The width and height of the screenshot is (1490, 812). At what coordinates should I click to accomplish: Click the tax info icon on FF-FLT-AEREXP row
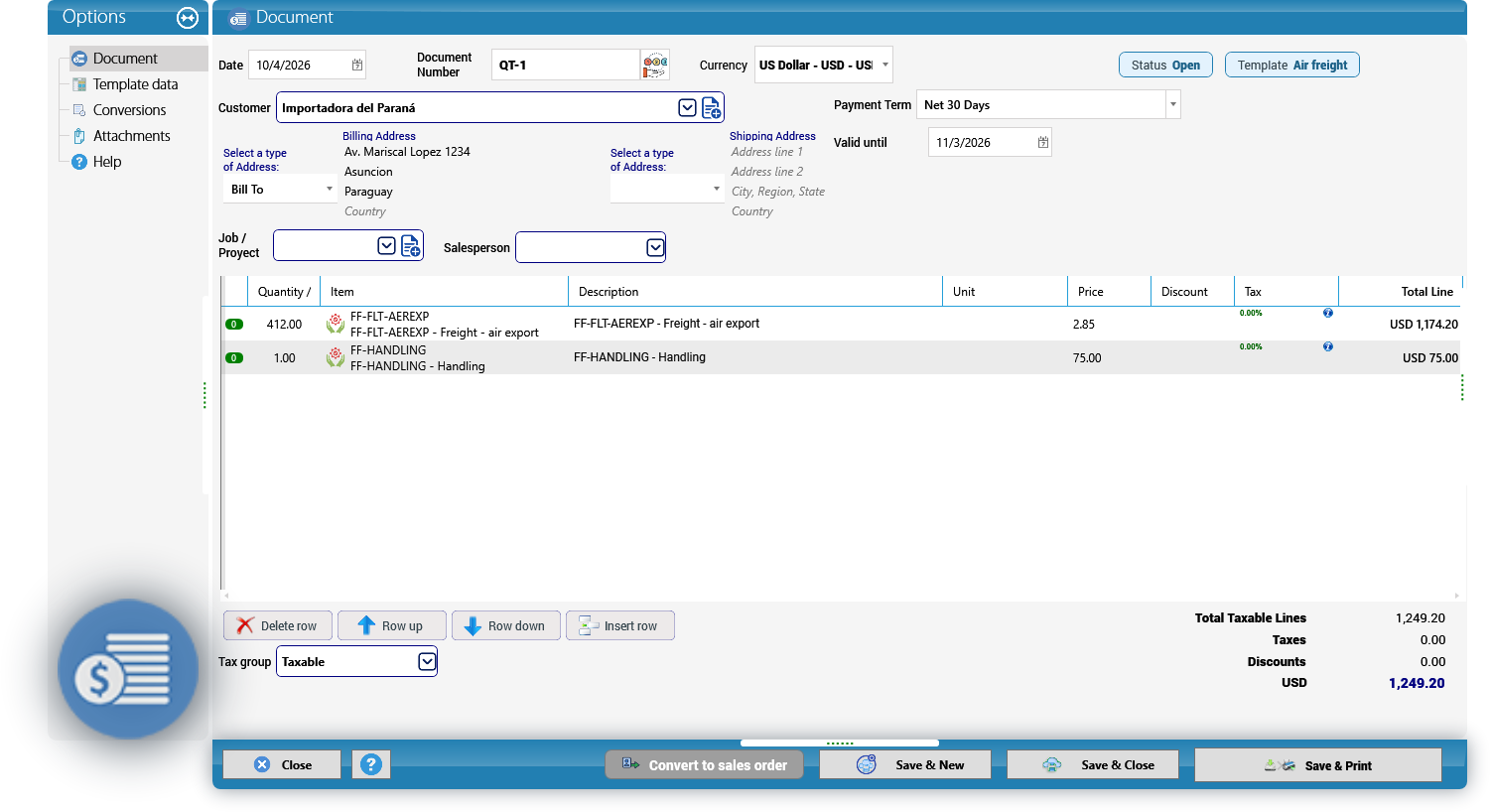point(1328,313)
